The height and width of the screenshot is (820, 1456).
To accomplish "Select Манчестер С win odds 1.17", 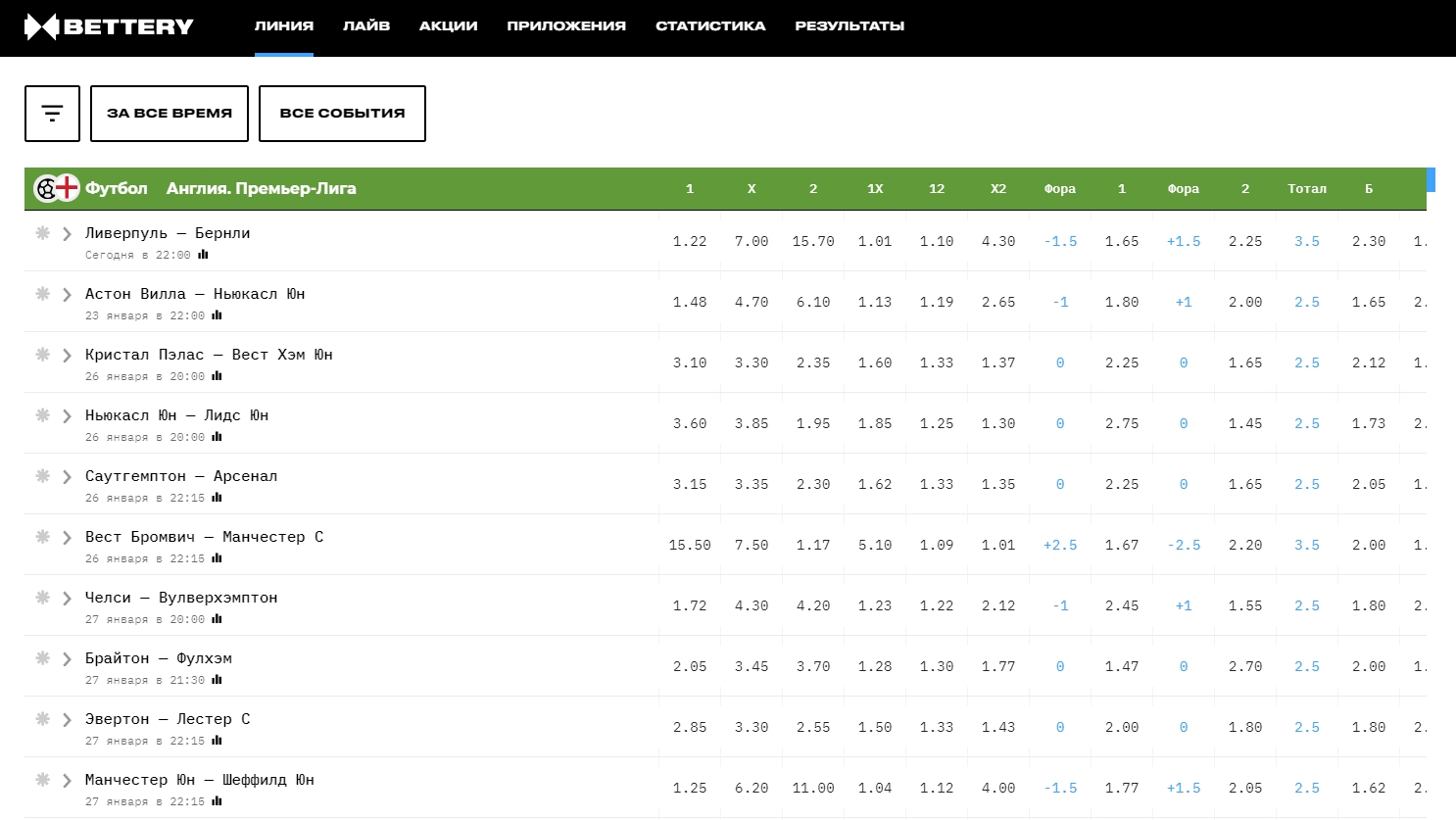I will click(813, 545).
